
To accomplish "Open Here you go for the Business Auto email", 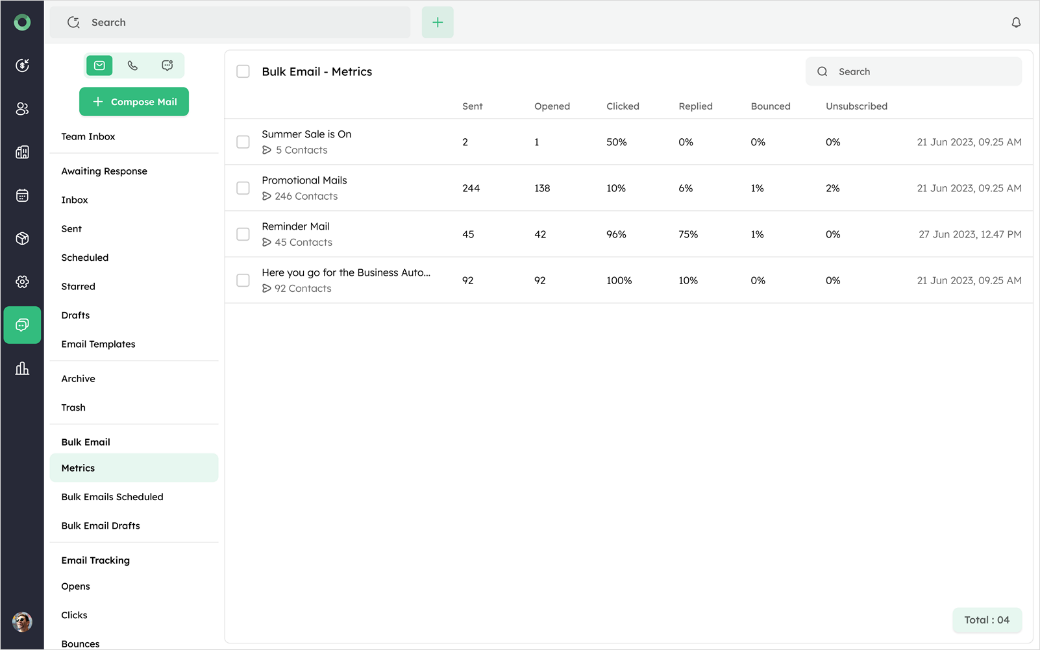I will coord(346,273).
